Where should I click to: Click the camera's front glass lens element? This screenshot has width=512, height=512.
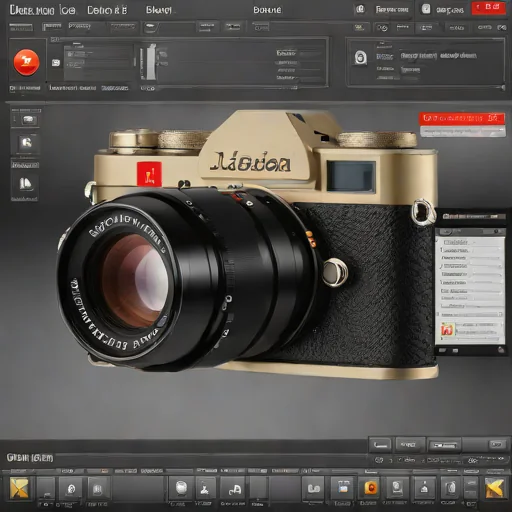point(135,282)
